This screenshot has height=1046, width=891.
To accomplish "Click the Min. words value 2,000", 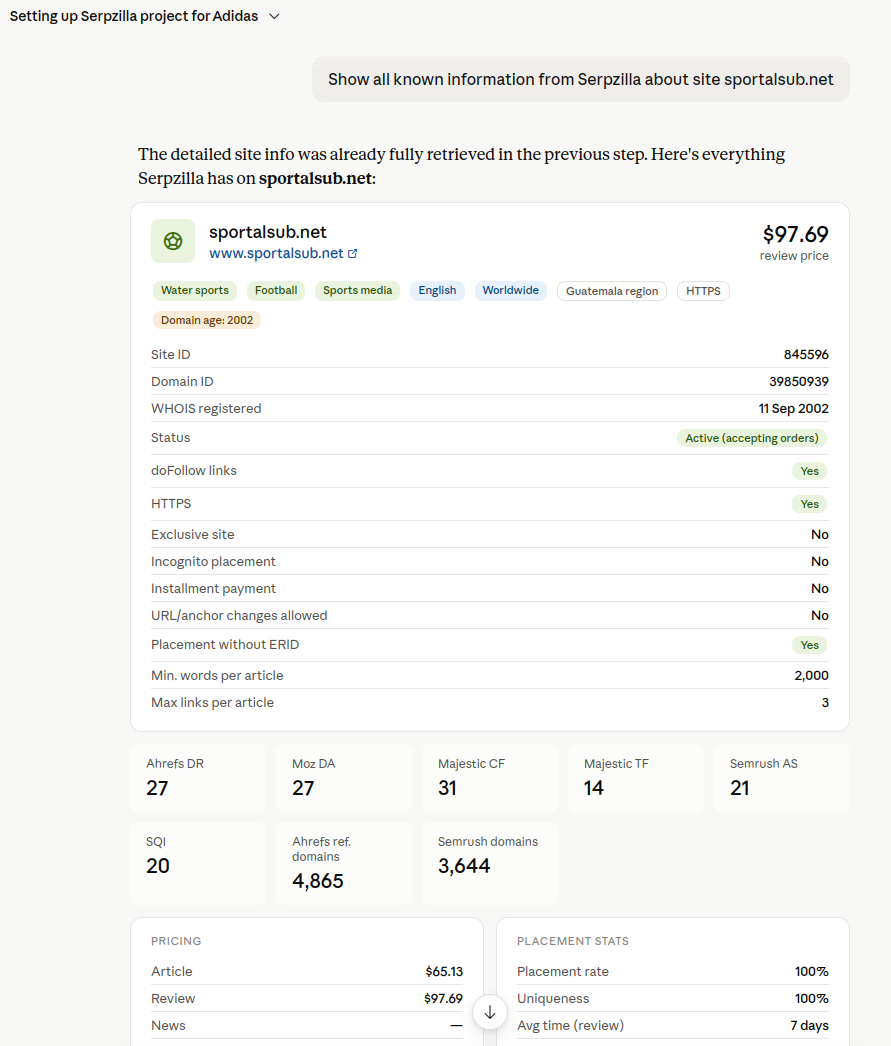I will [x=812, y=675].
